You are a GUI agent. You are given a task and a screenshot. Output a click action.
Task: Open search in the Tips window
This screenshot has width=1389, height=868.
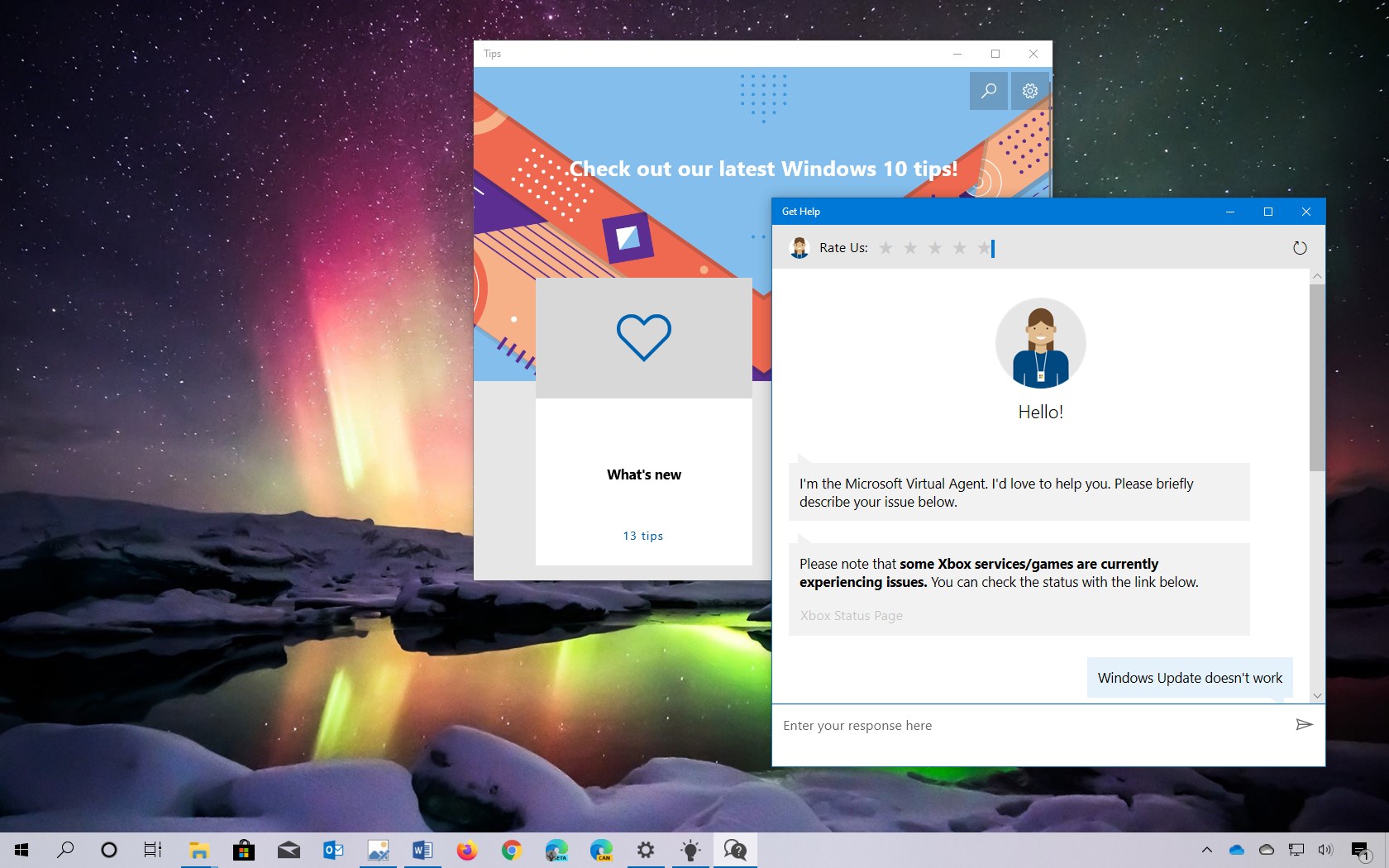coord(988,91)
